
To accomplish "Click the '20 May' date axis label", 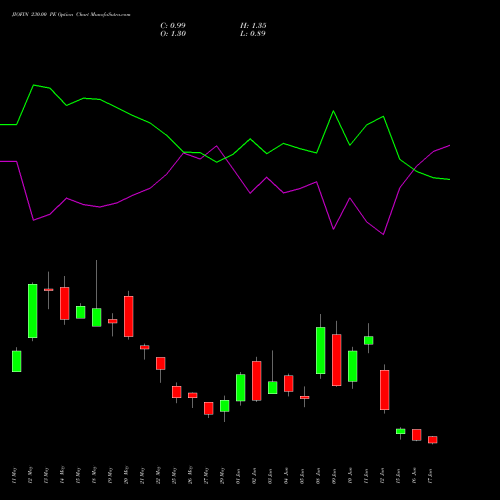I will click(x=127, y=475).
